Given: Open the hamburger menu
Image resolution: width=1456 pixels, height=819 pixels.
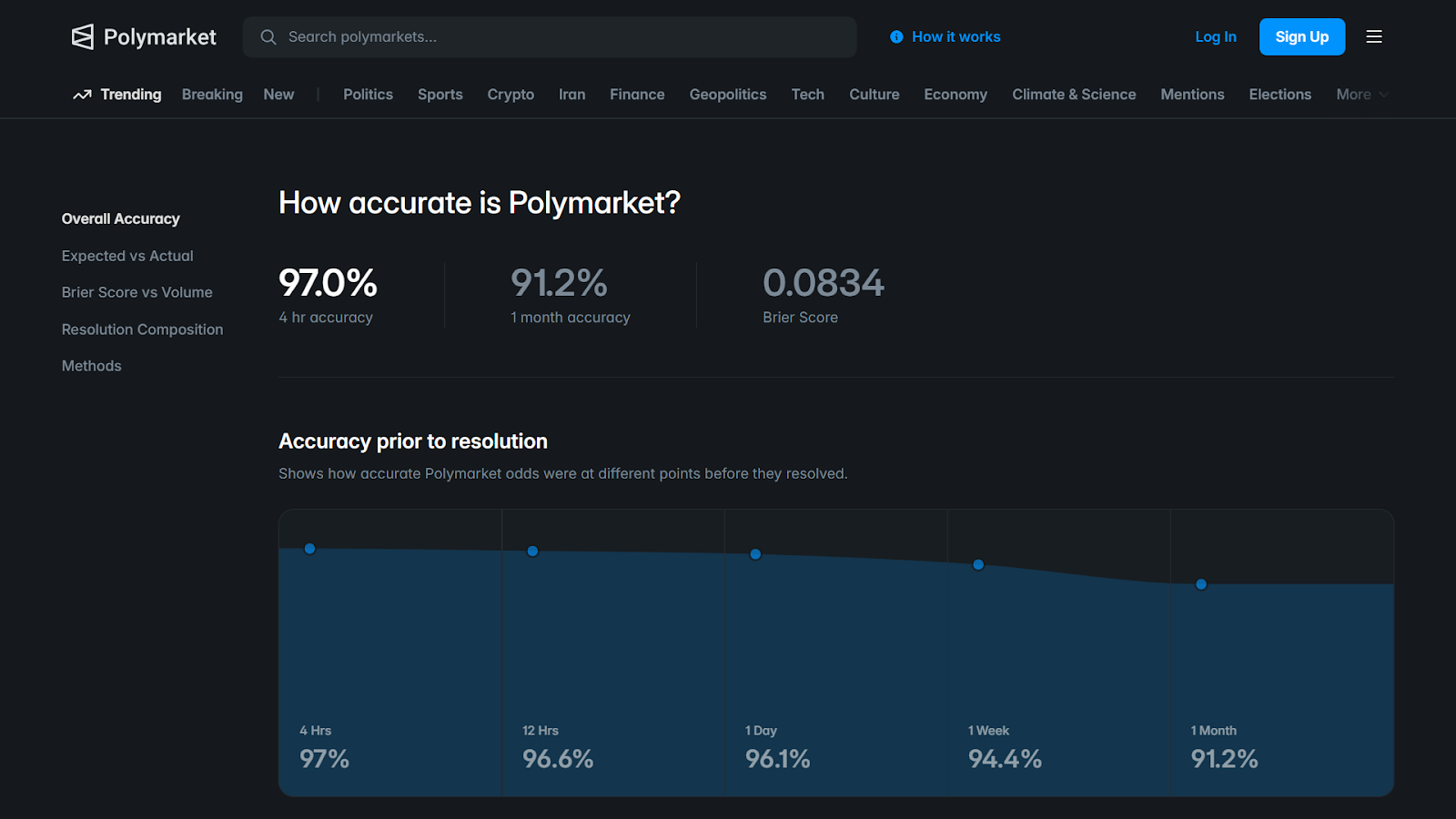Looking at the screenshot, I should pyautogui.click(x=1373, y=36).
